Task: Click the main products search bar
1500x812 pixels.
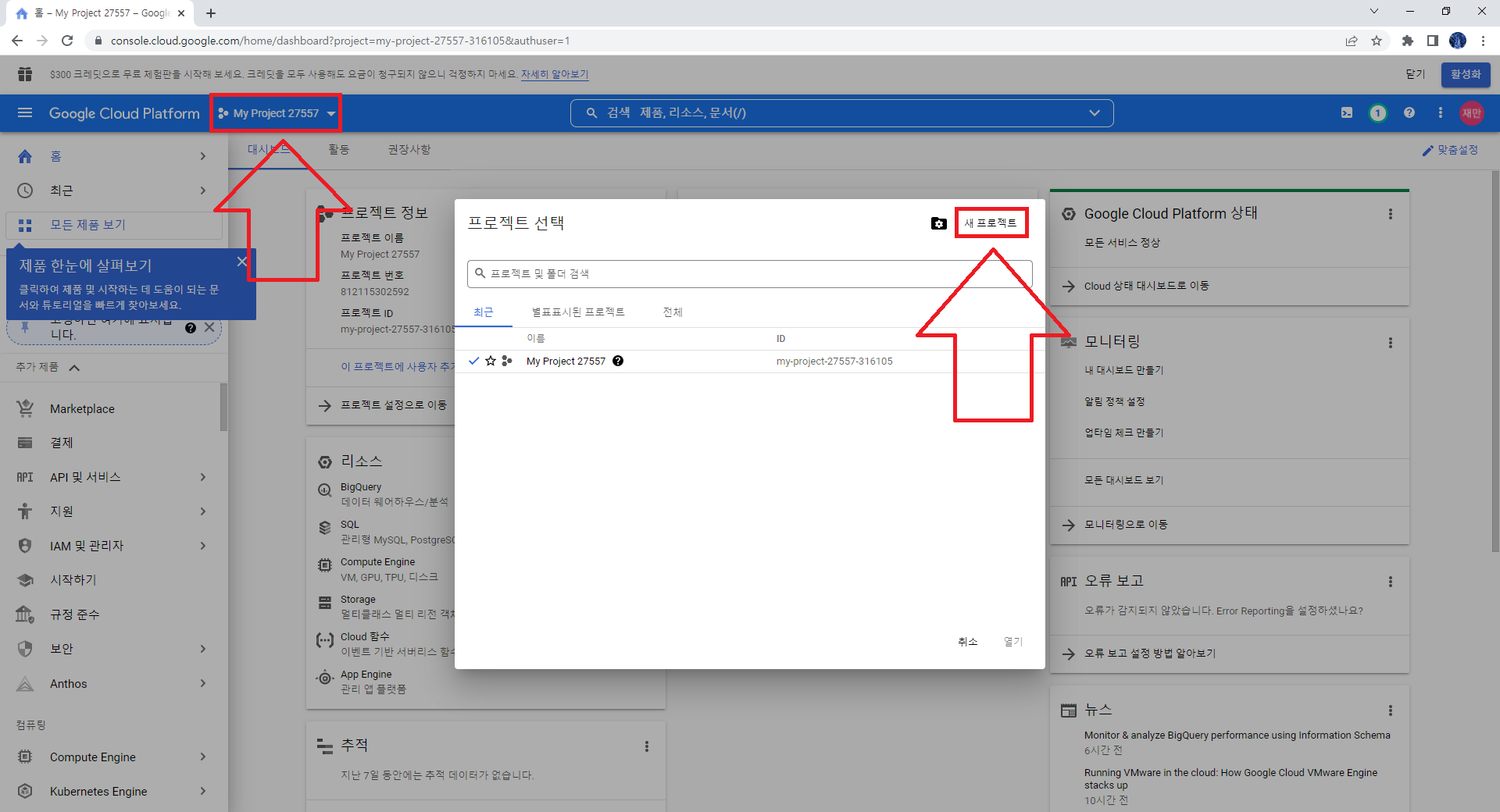Action: pos(841,113)
